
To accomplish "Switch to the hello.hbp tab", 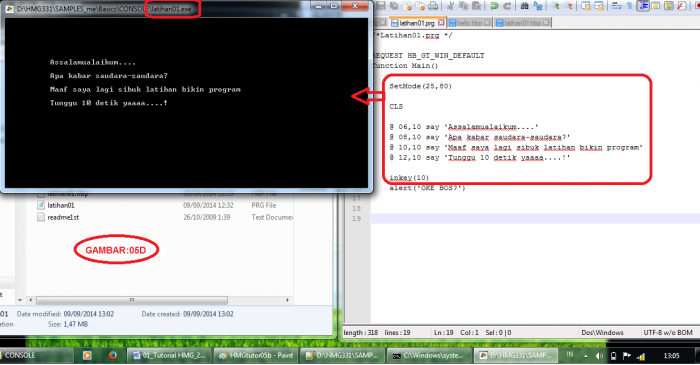I will (469, 23).
